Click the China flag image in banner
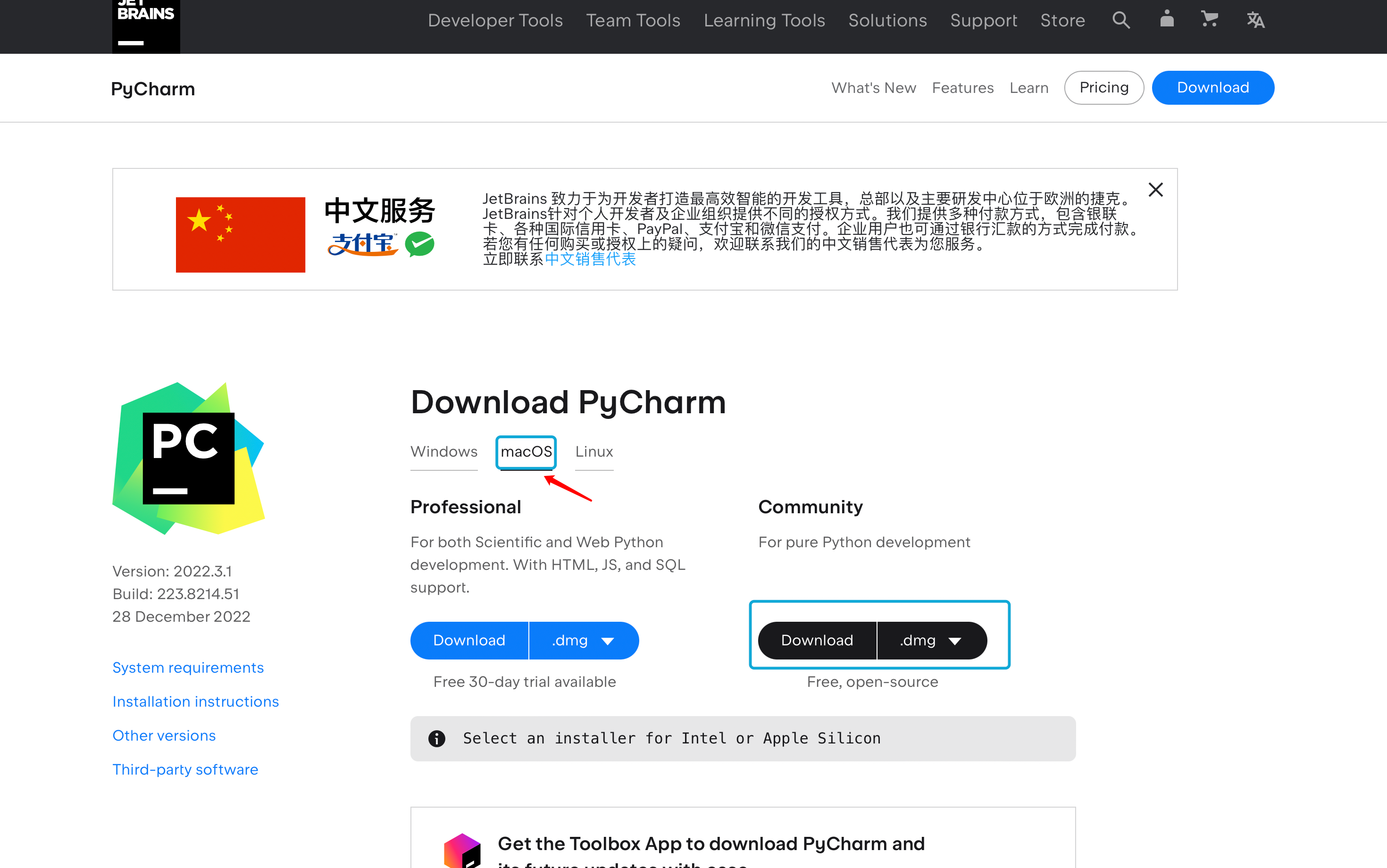 (241, 234)
